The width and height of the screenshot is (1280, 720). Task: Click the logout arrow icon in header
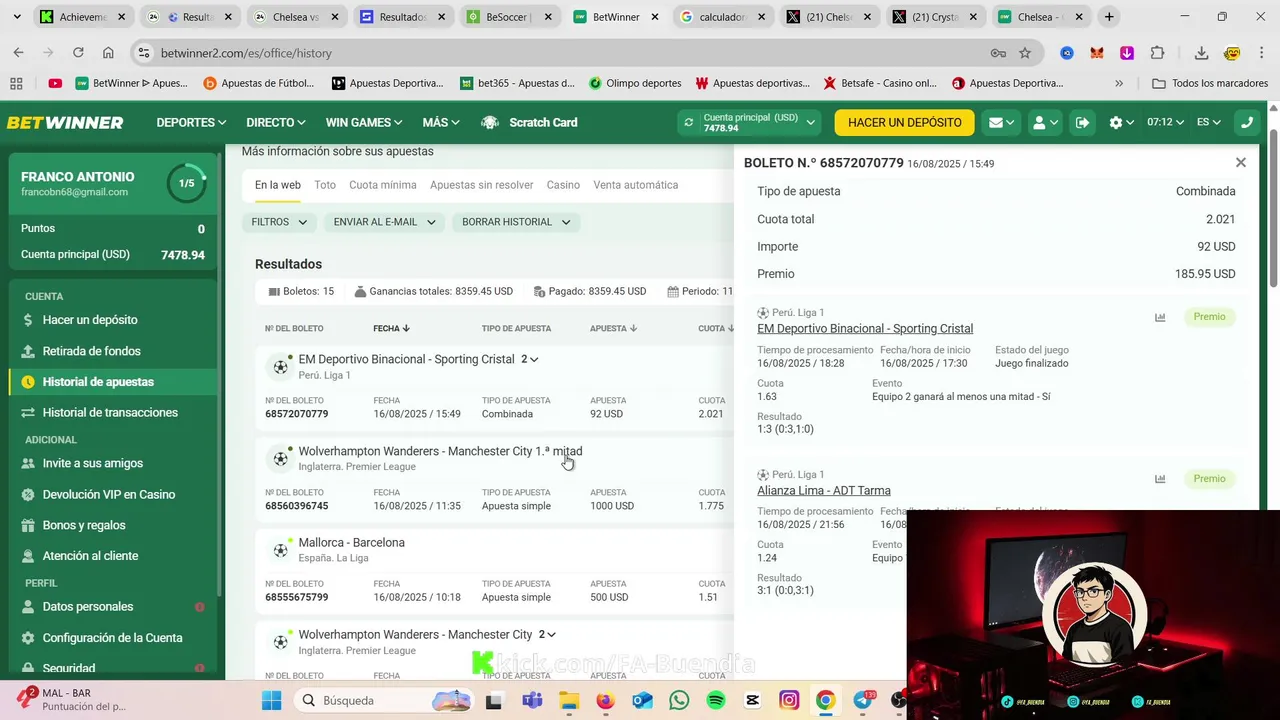[1082, 122]
